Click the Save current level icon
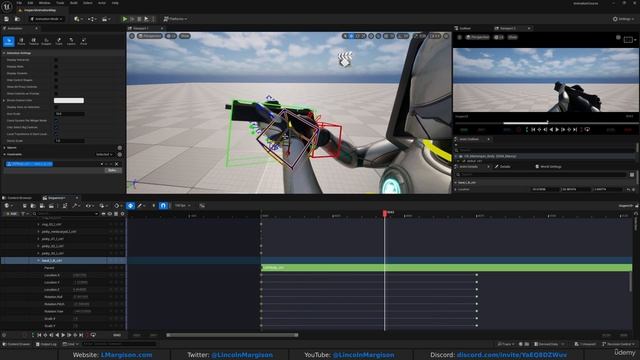Image resolution: width=640 pixels, height=360 pixels. [x=7, y=19]
